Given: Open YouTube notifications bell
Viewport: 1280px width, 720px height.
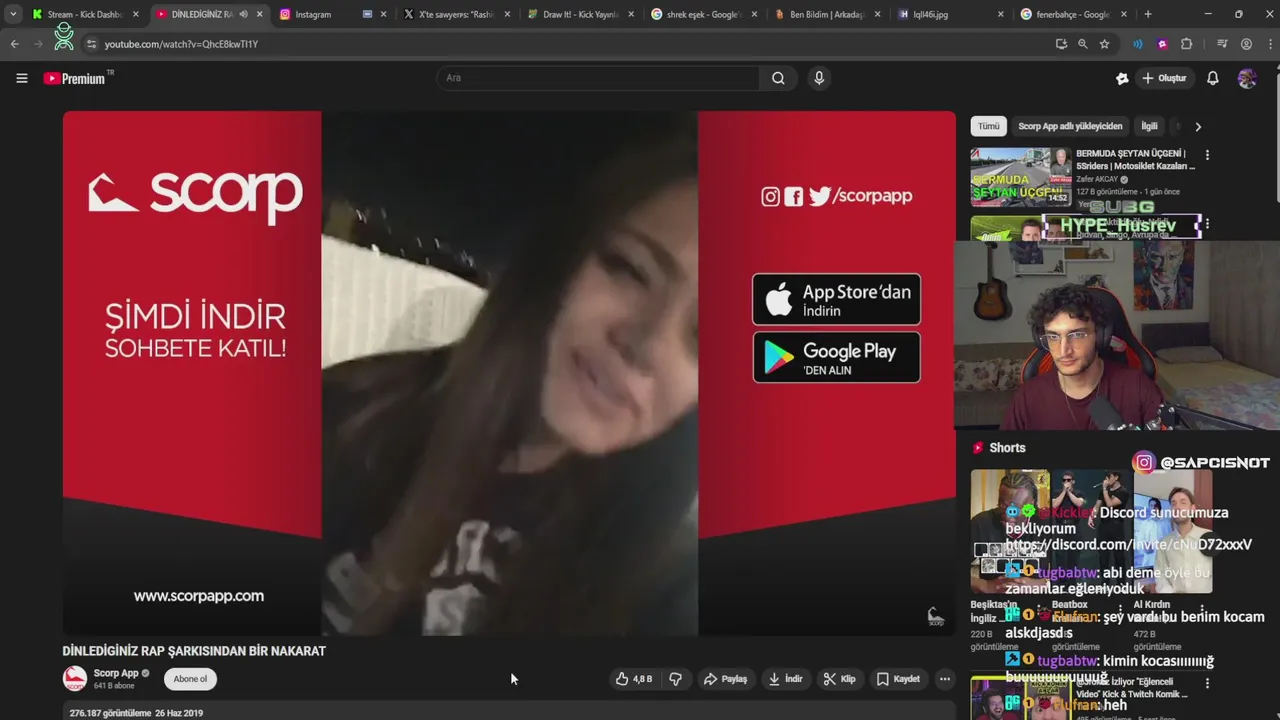Looking at the screenshot, I should point(1212,78).
